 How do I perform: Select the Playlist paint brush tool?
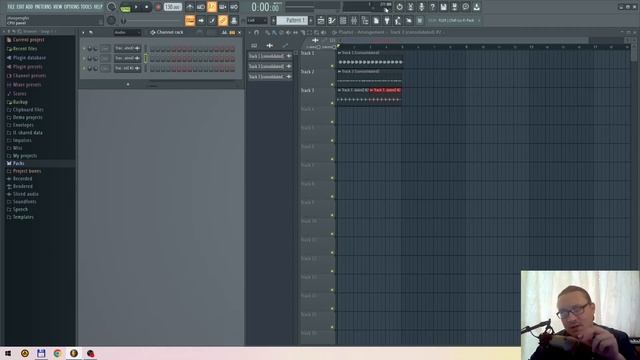click(274, 32)
